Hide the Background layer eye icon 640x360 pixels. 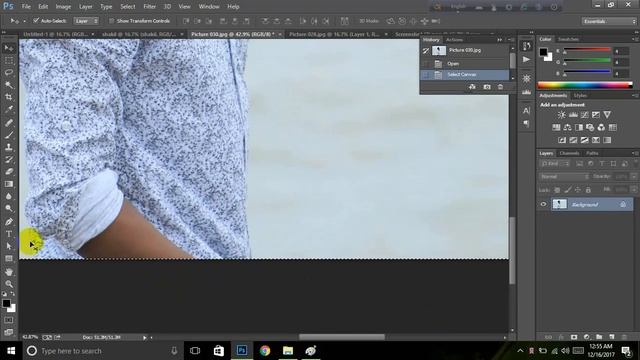(543, 204)
